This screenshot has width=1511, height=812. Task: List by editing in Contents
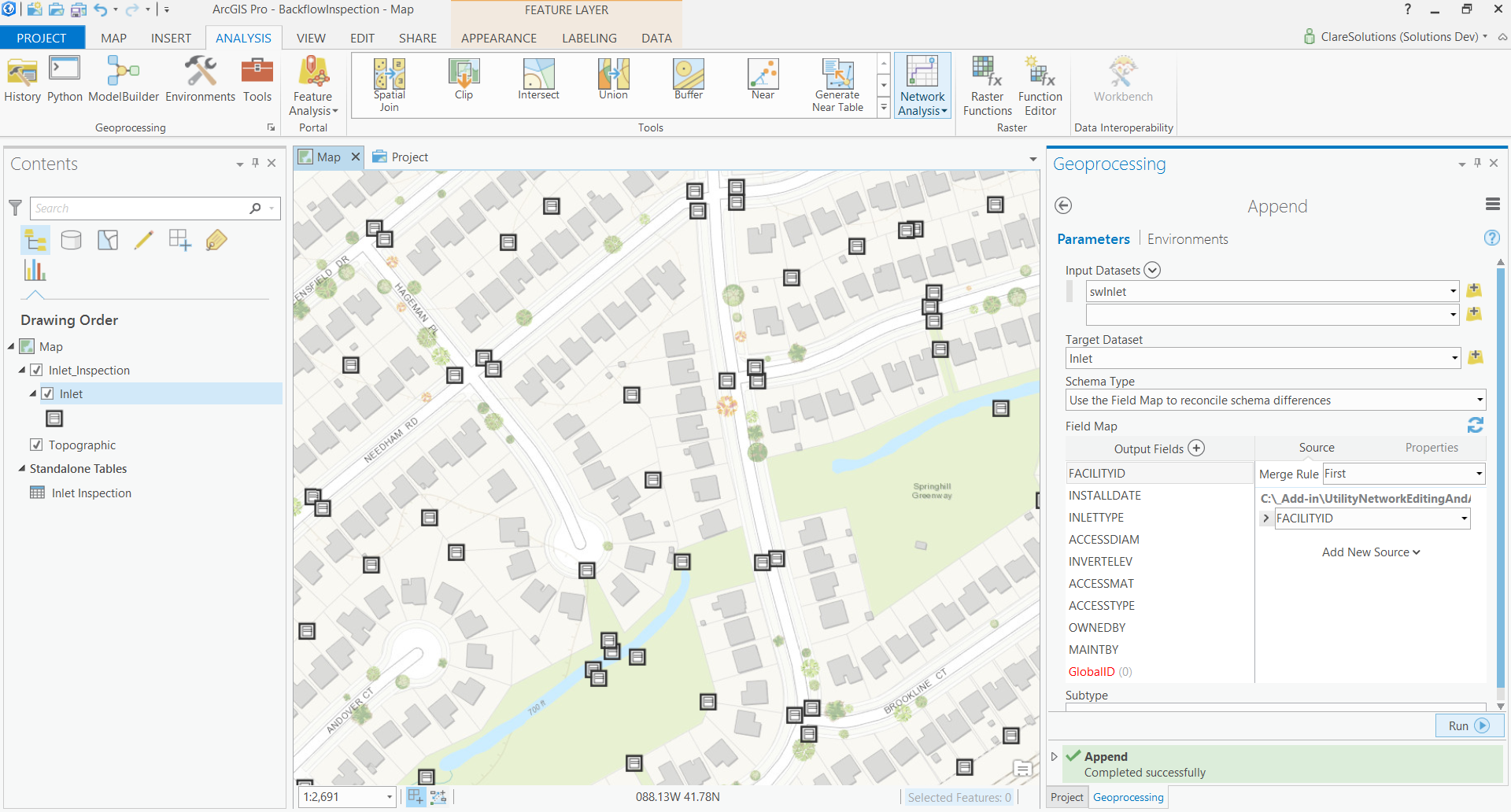pos(143,240)
